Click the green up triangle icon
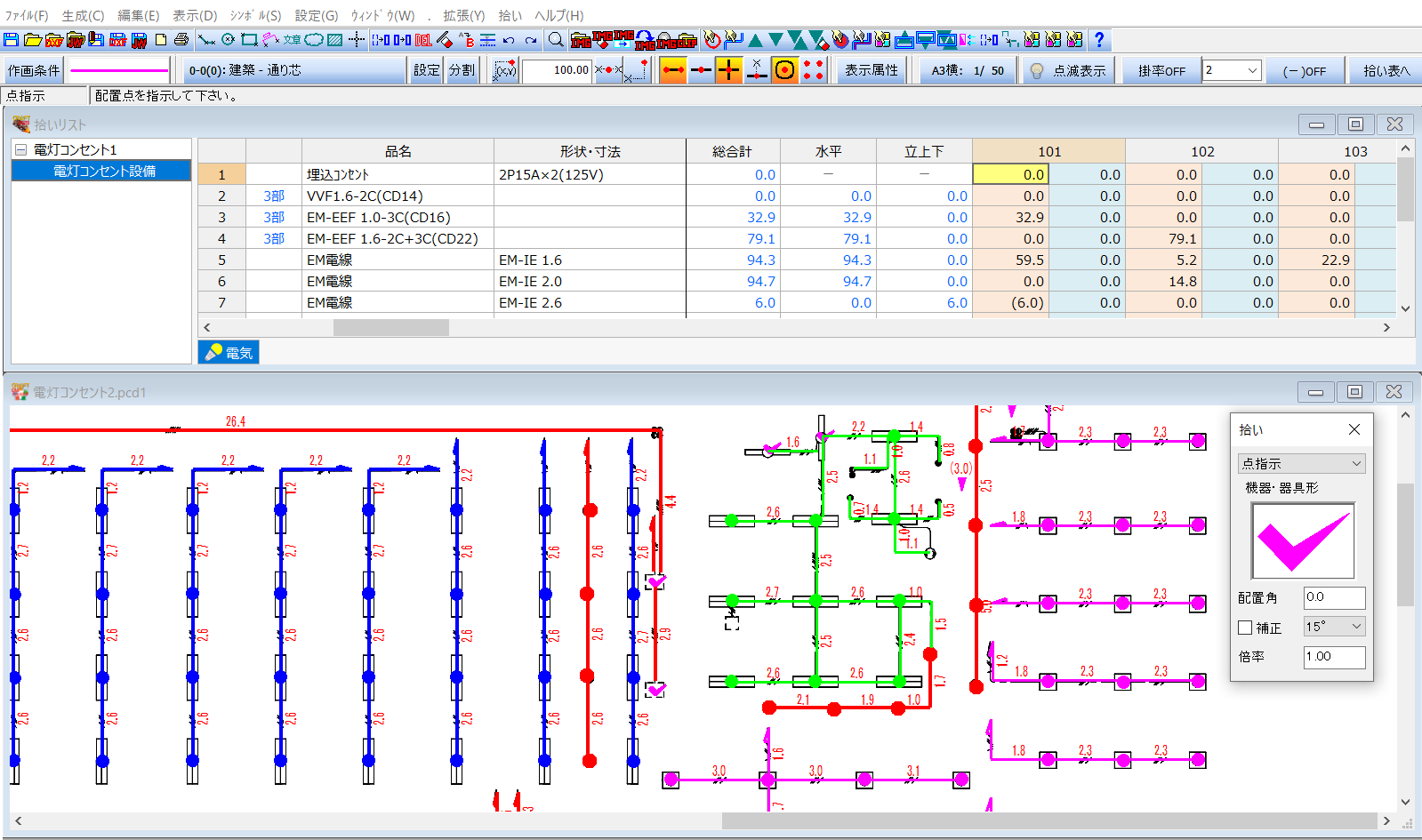Viewport: 1422px width, 840px height. tap(755, 40)
